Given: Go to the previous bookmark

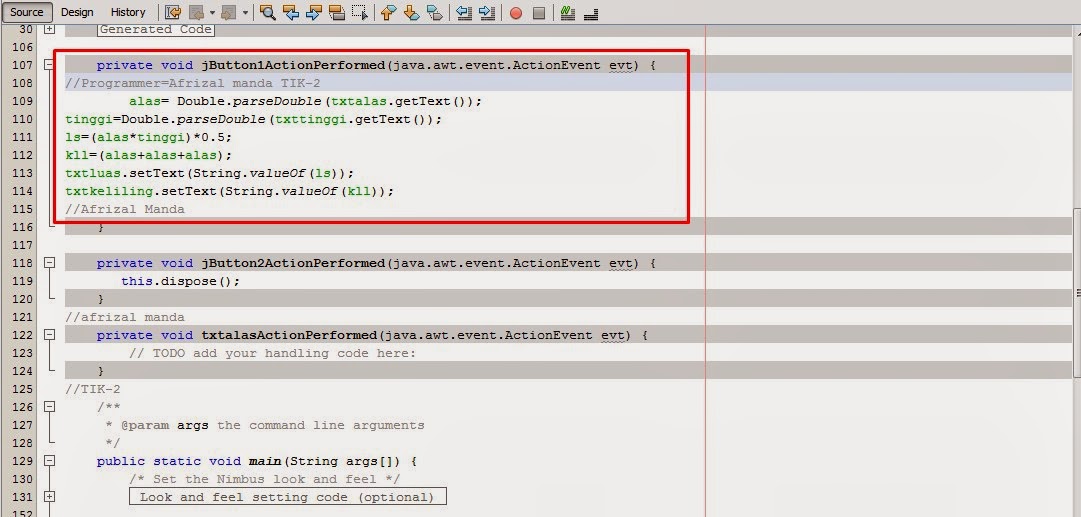Looking at the screenshot, I should pyautogui.click(x=389, y=12).
